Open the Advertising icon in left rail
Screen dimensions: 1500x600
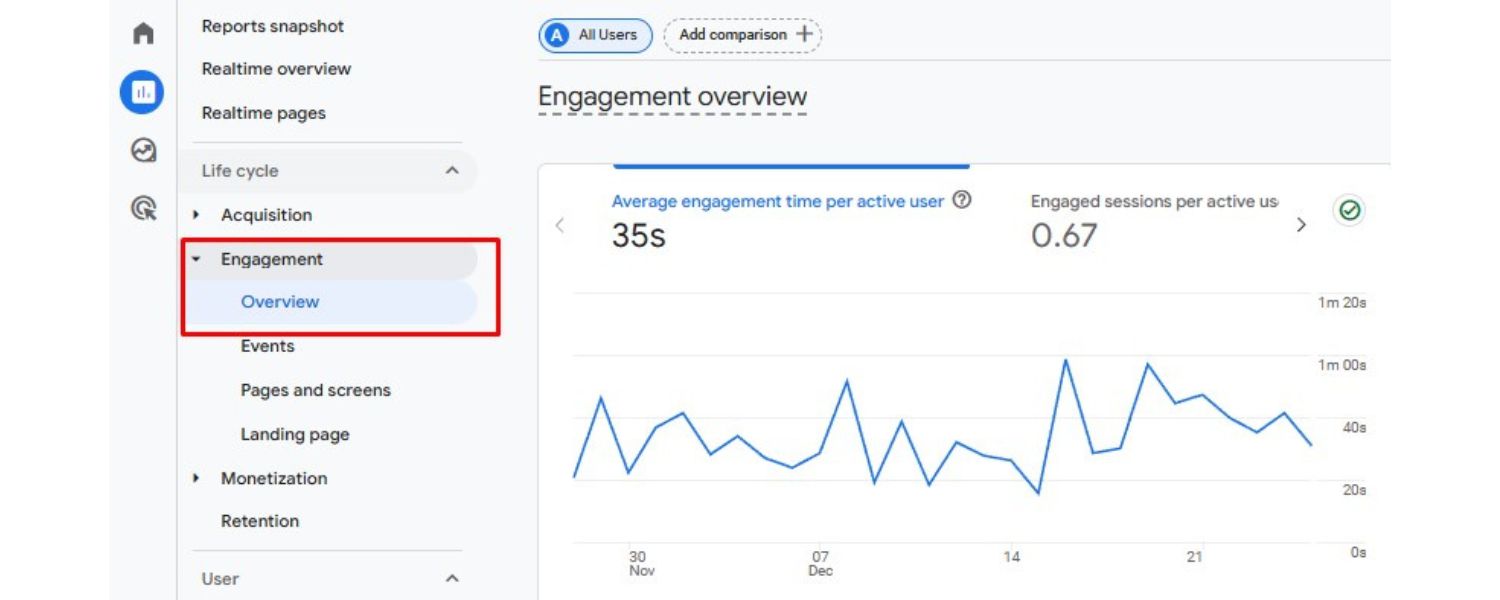coord(143,209)
